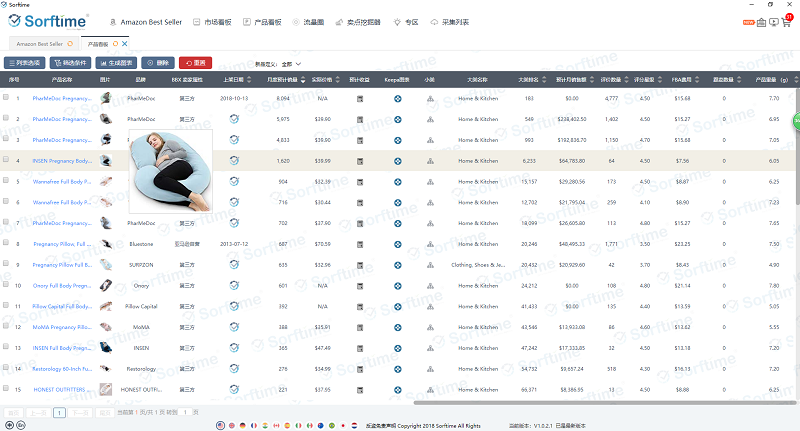Screen dimensions: 800x431
Task: Sort by 月度预计销量 column arrows
Action: click(x=303, y=80)
